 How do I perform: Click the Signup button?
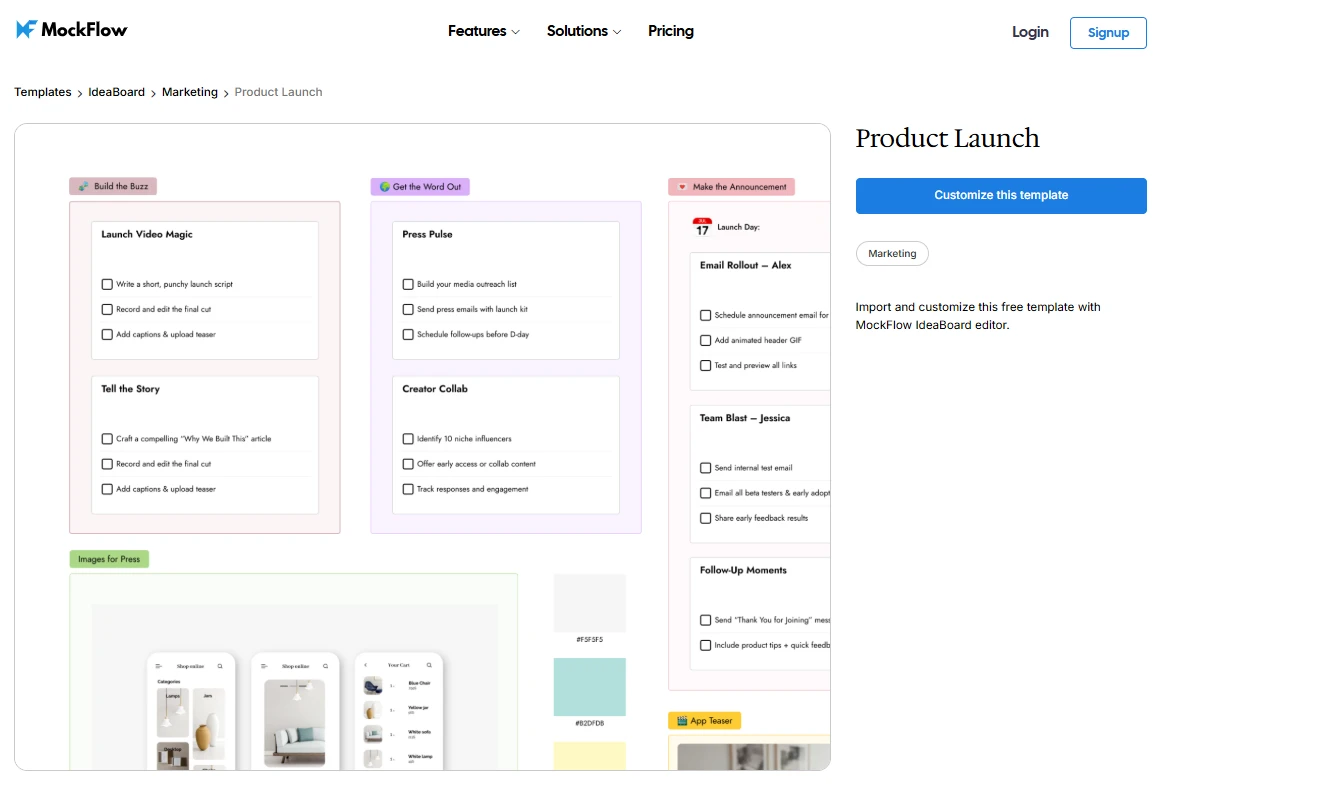[1108, 33]
